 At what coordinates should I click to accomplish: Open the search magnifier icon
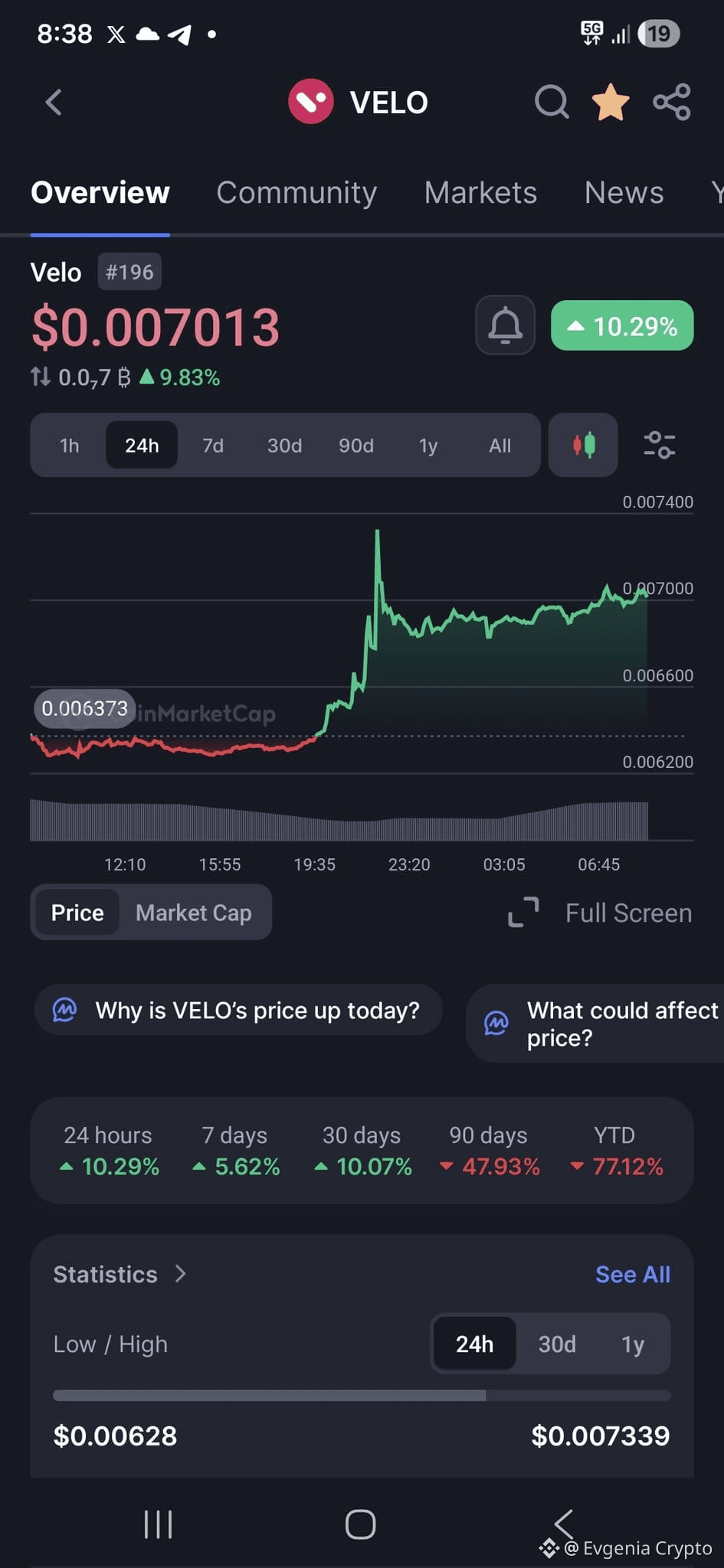pos(551,102)
